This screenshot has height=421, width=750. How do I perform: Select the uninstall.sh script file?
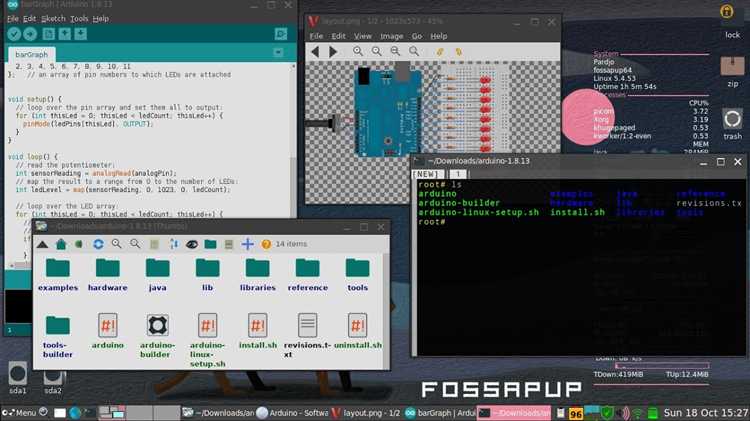pos(358,331)
